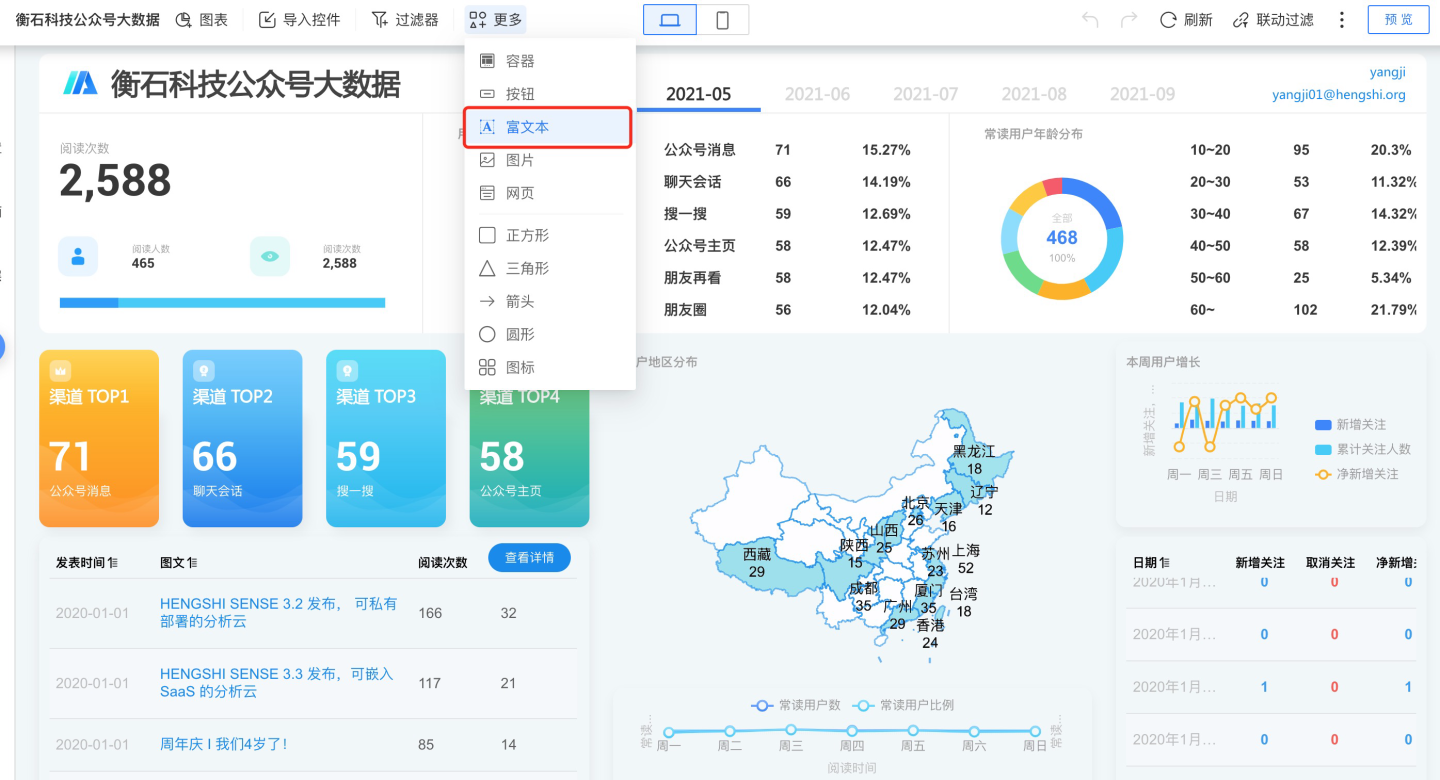
Task: Click the undo arrow icon
Action: [1090, 20]
